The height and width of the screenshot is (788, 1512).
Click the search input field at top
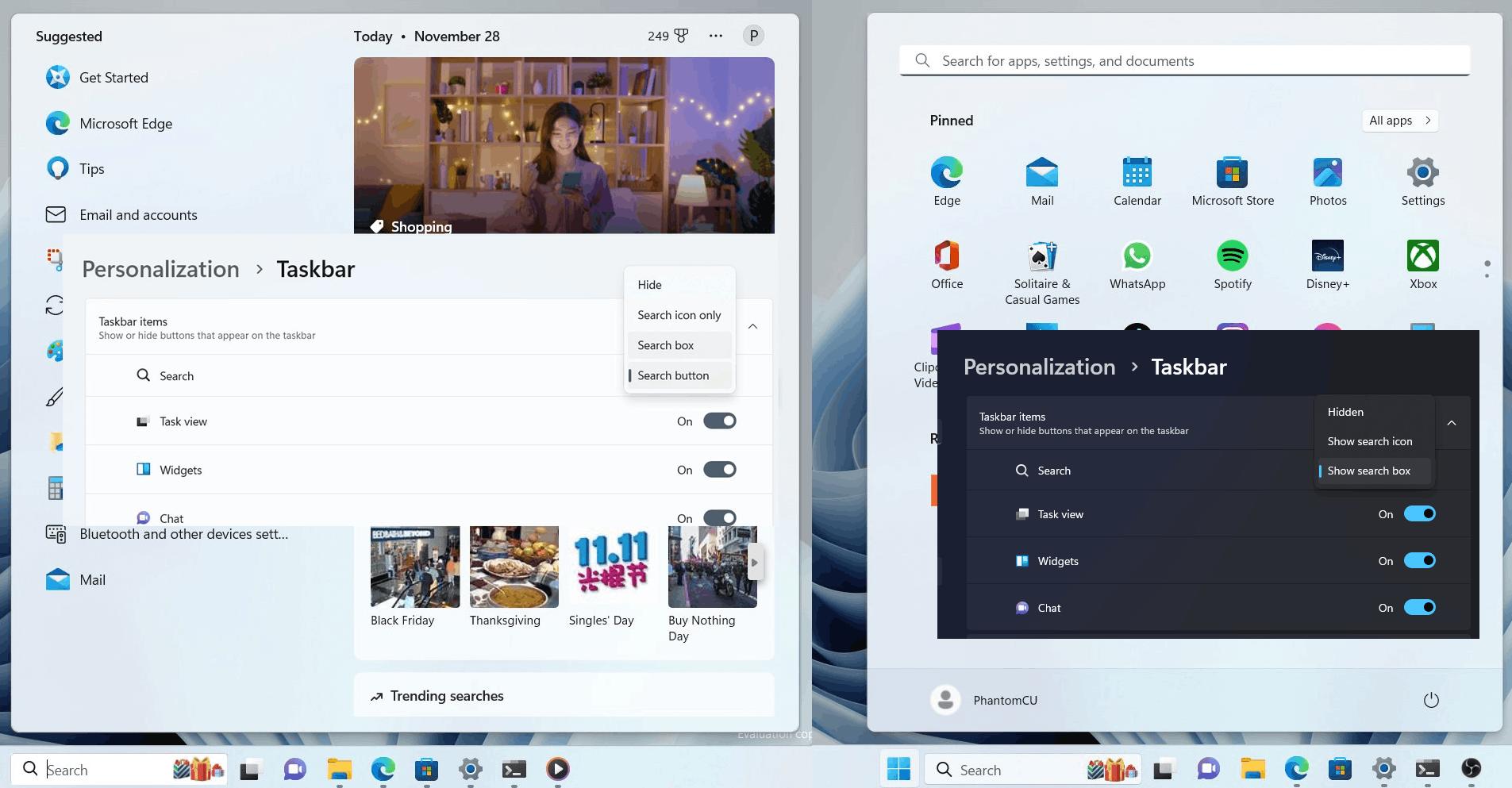tap(1183, 60)
